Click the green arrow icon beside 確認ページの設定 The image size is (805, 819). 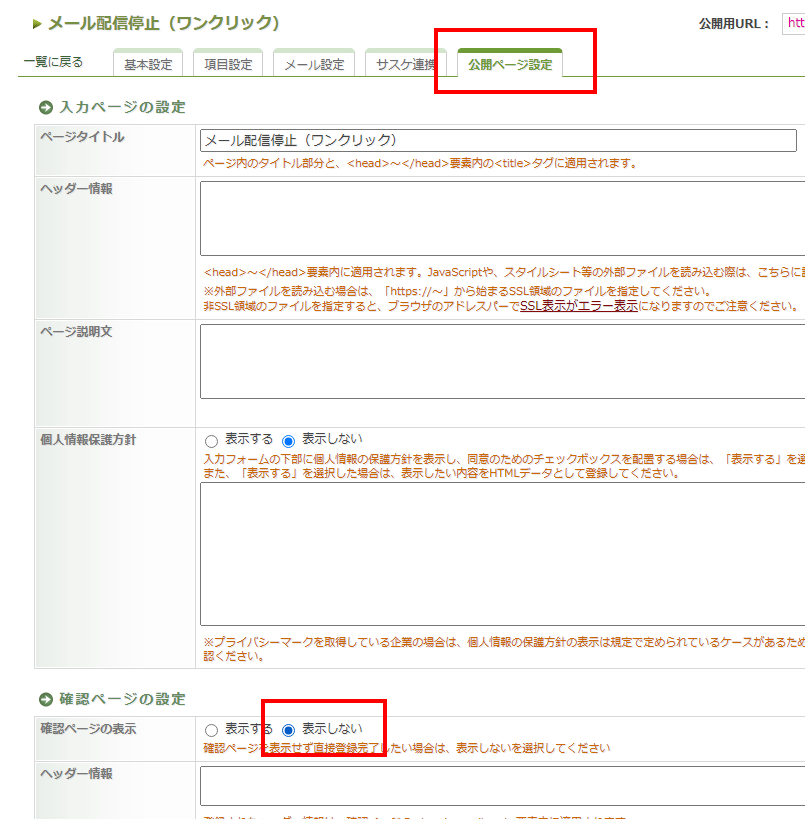coord(46,699)
